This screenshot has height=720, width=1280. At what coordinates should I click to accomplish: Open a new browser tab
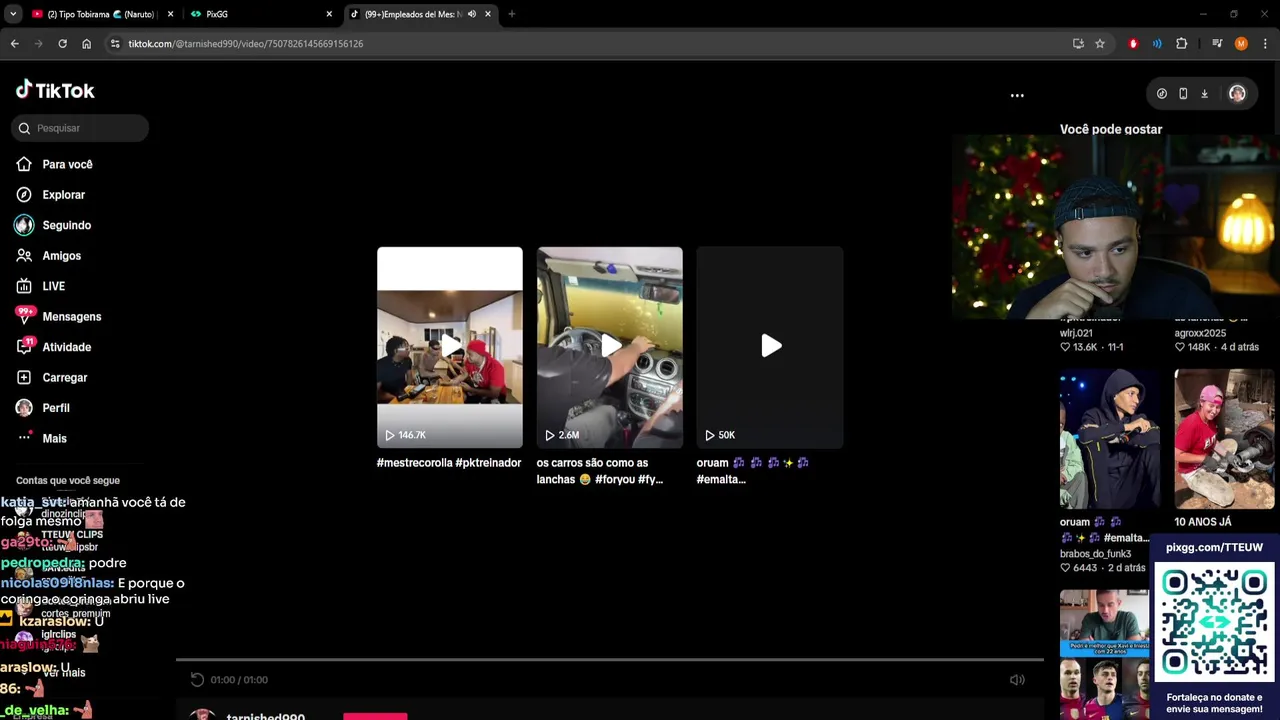(x=511, y=14)
